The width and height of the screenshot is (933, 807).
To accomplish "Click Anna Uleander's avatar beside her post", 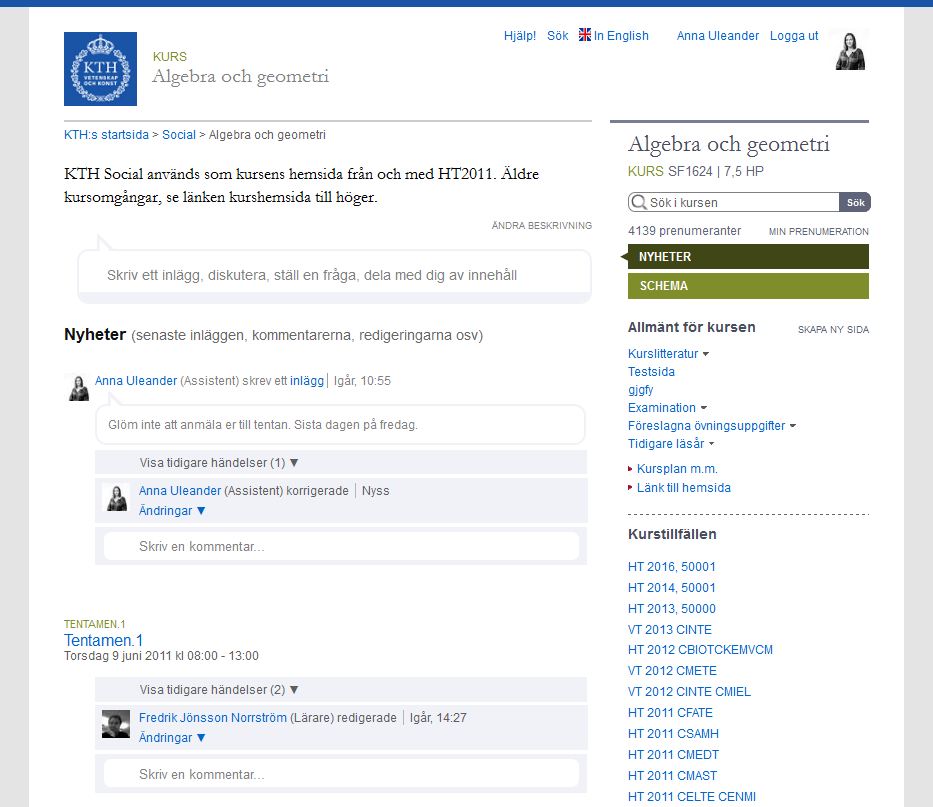I will click(78, 387).
